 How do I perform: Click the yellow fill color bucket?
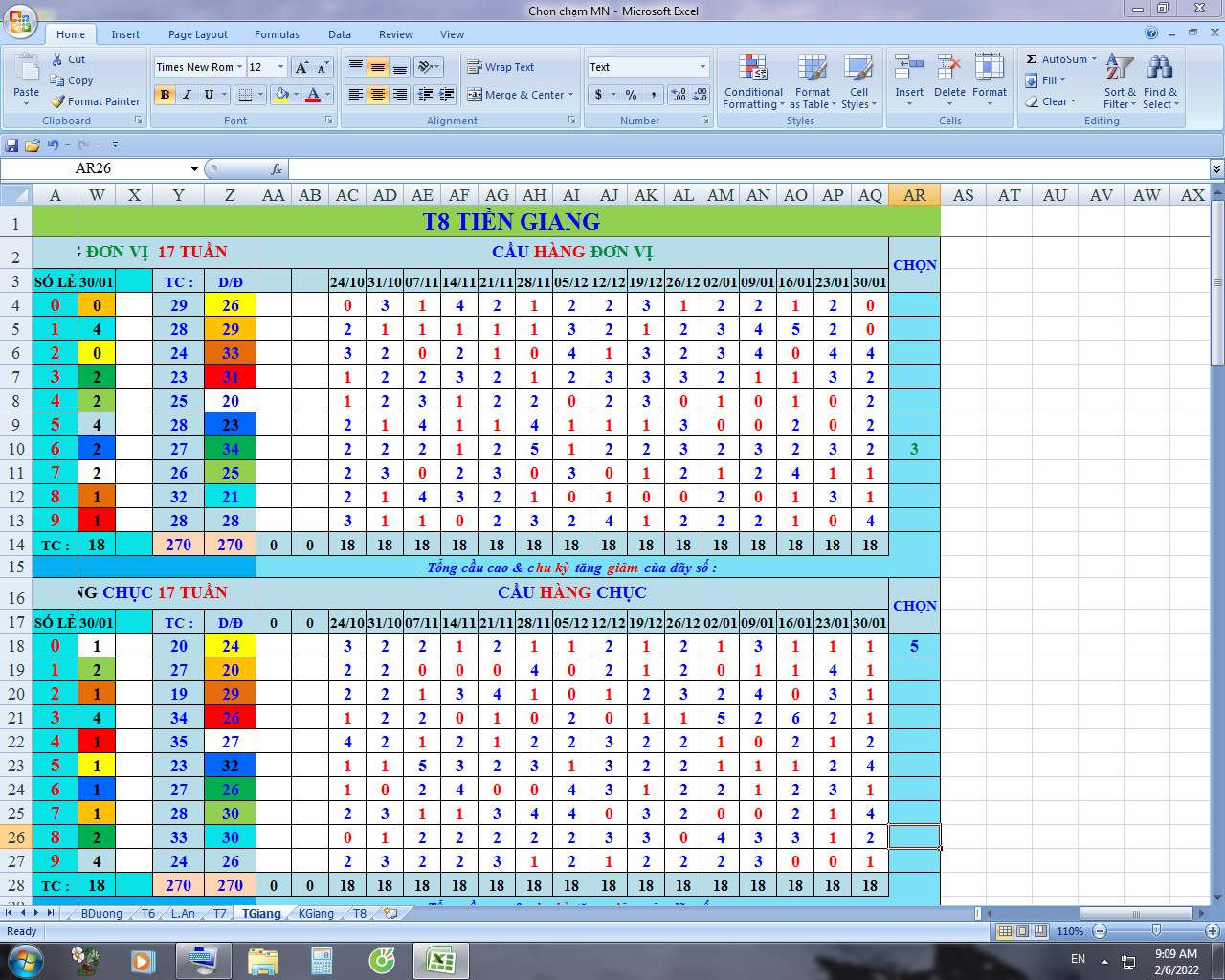(x=281, y=95)
